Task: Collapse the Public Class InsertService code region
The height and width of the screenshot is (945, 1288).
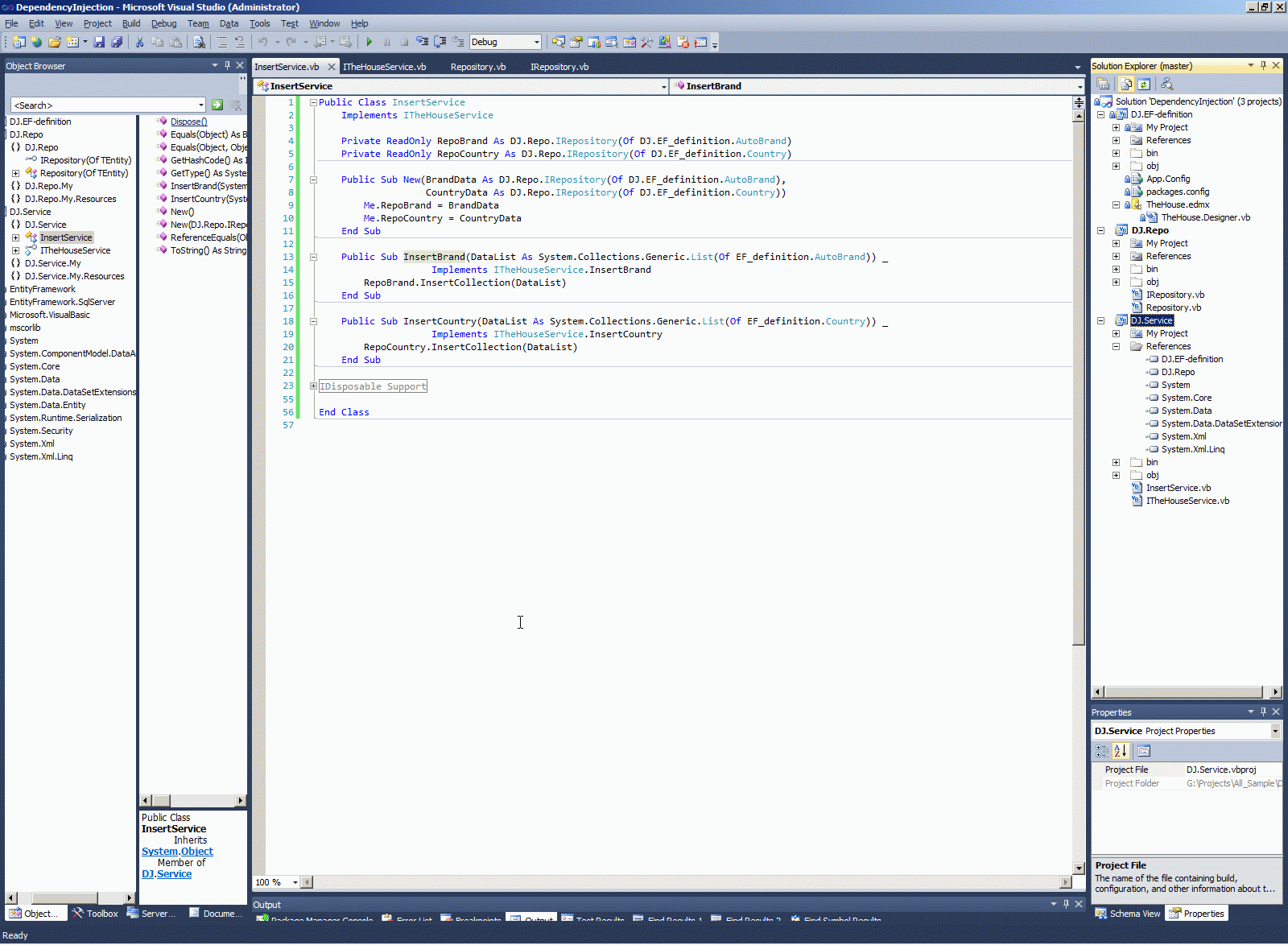Action: point(313,102)
